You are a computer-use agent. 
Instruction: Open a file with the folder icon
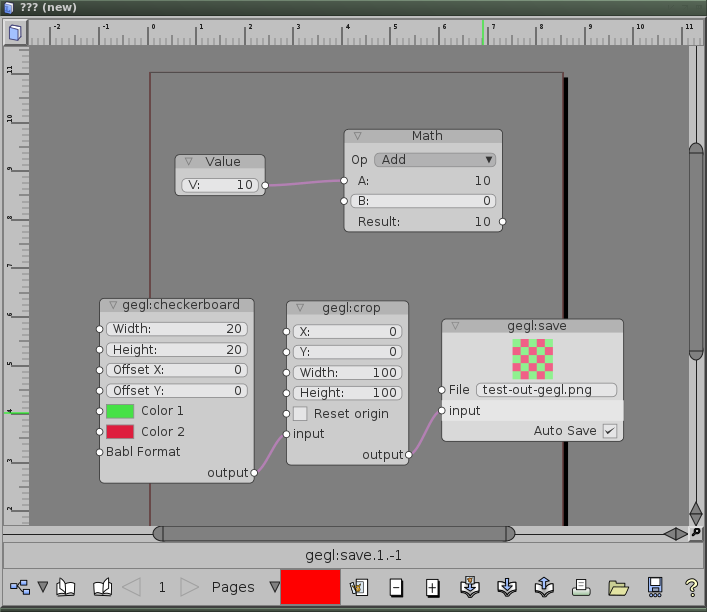pyautogui.click(x=618, y=588)
